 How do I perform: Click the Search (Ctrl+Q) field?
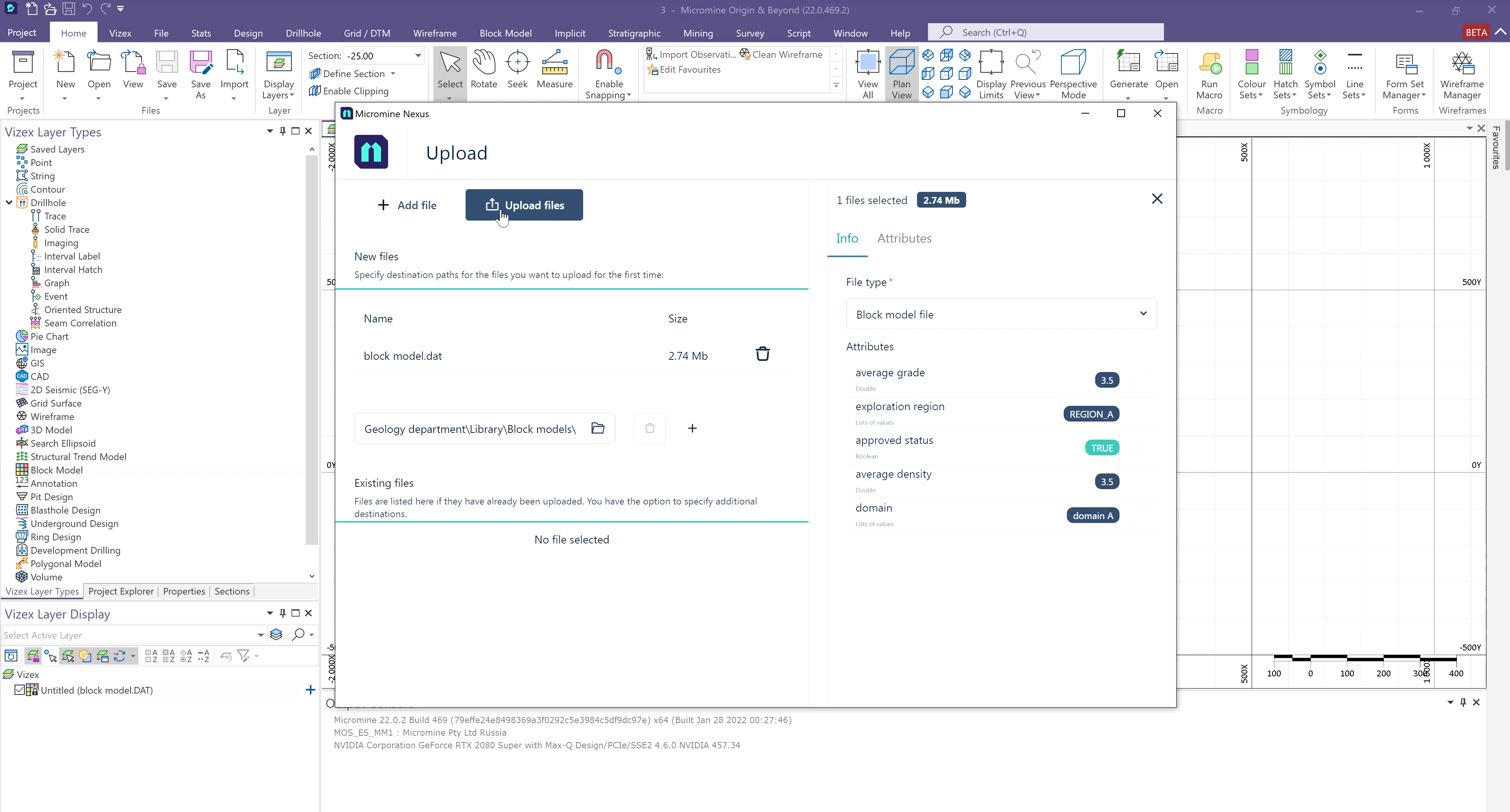pos(1045,32)
